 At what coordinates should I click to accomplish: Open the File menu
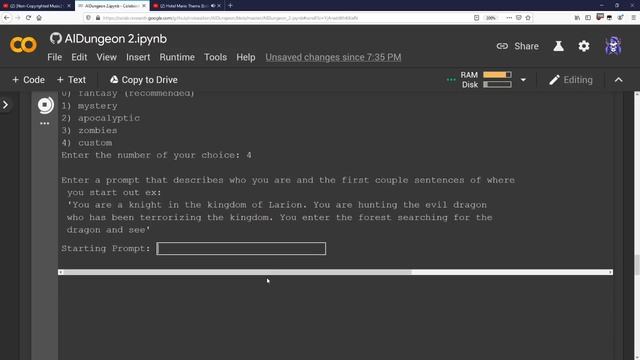(x=54, y=57)
